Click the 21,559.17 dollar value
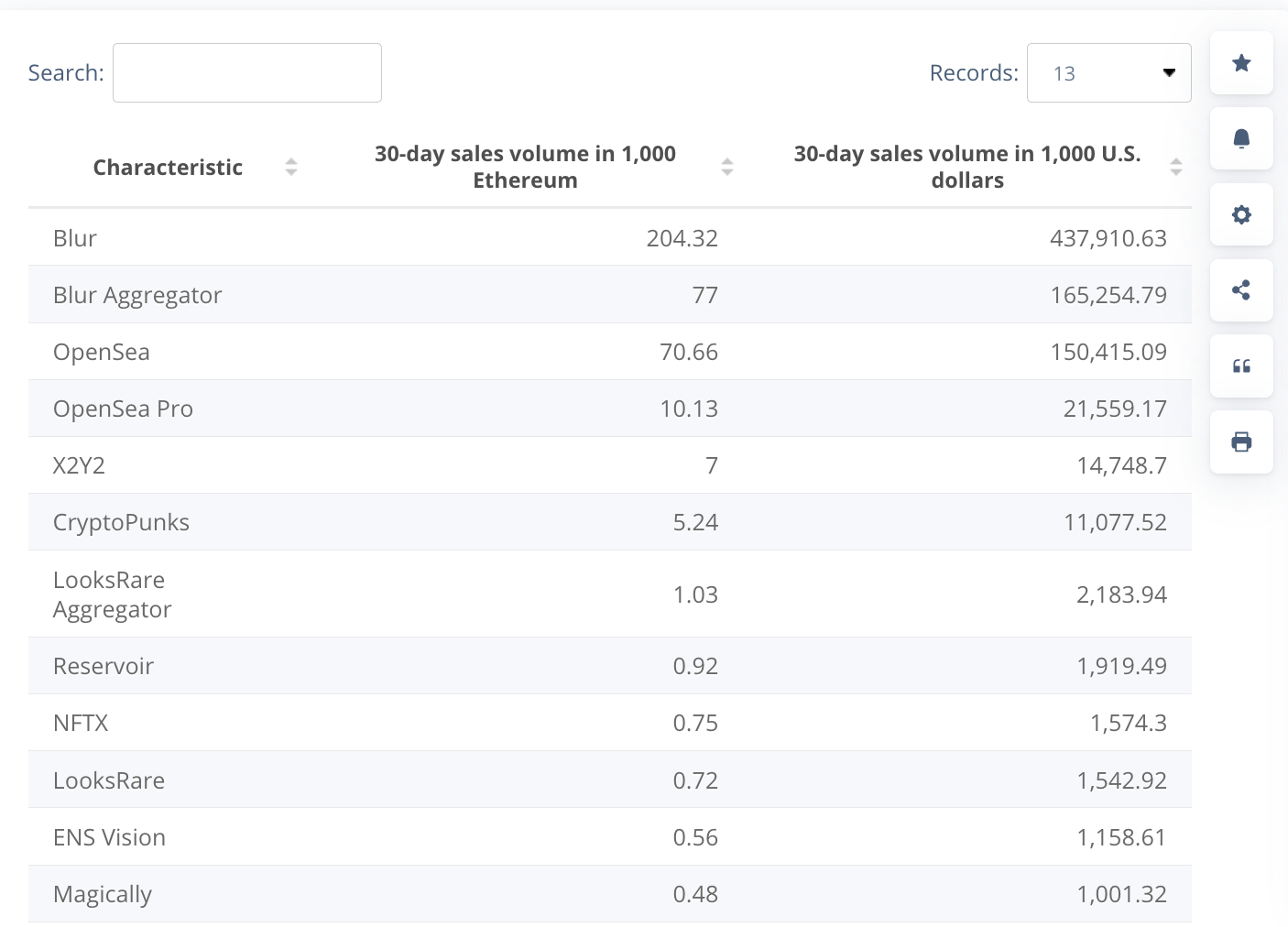Image resolution: width=1288 pixels, height=927 pixels. (x=1115, y=409)
